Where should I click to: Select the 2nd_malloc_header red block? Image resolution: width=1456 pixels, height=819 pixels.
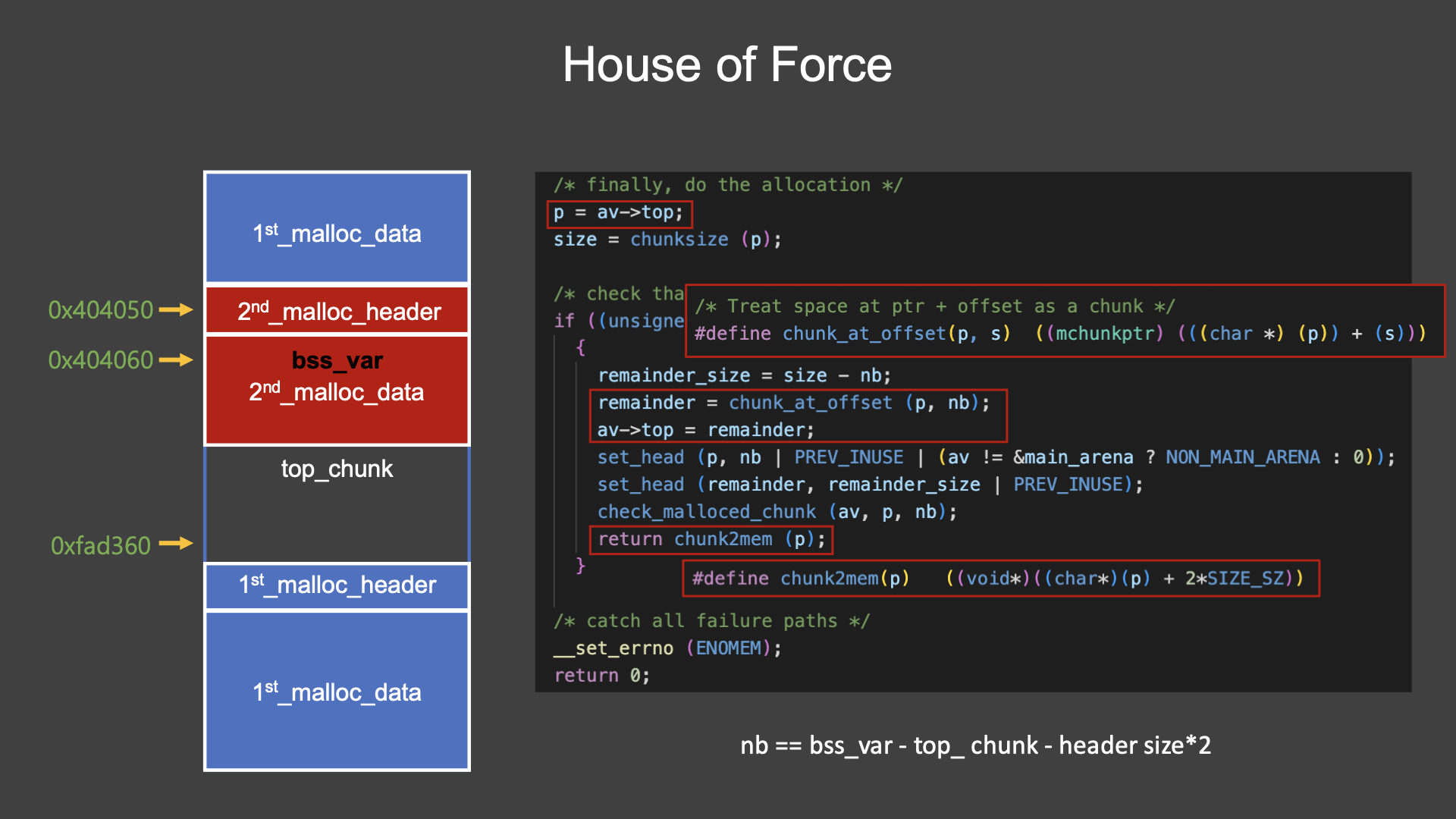pos(337,311)
